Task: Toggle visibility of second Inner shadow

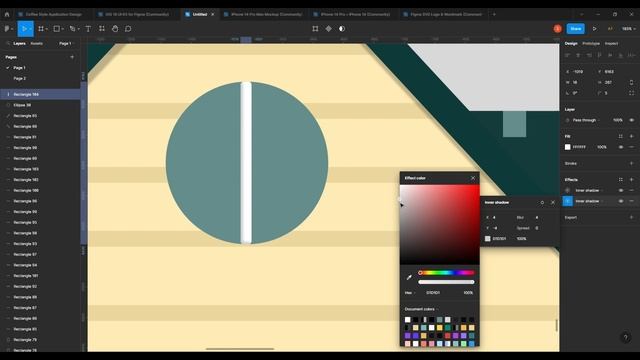Action: [621, 201]
